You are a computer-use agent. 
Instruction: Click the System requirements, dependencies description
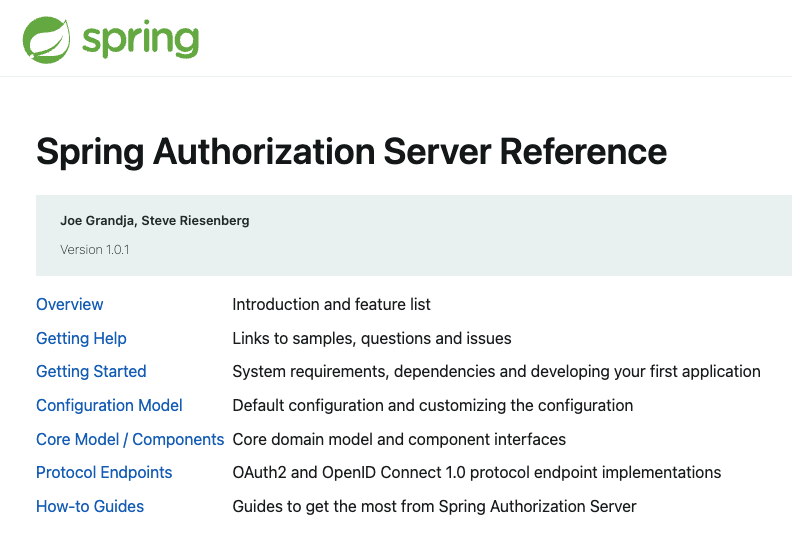click(x=497, y=371)
